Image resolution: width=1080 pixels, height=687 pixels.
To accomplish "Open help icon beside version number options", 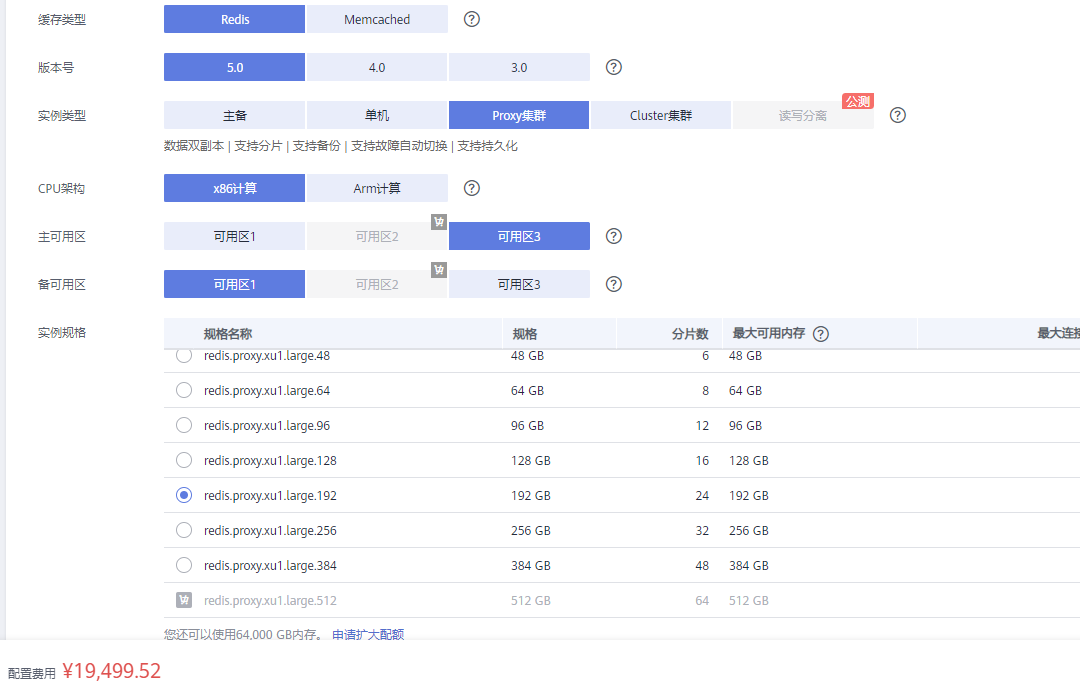I will click(x=614, y=68).
